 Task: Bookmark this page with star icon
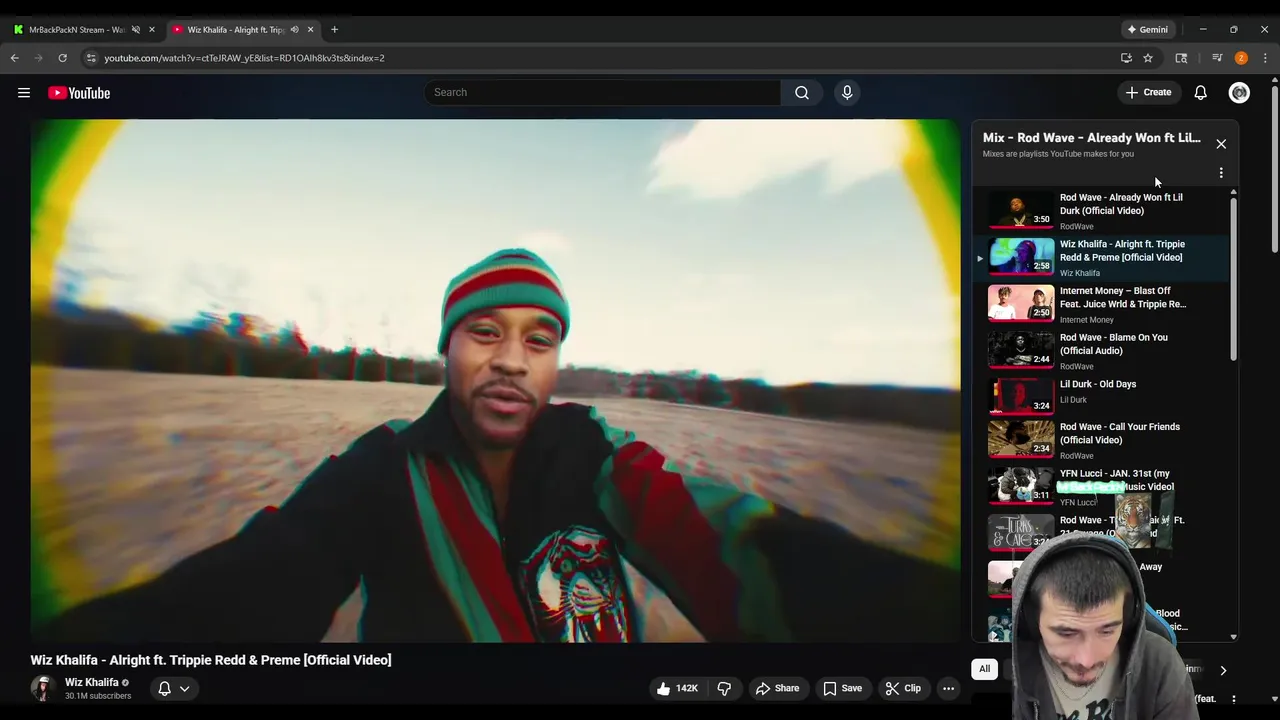coord(1148,58)
